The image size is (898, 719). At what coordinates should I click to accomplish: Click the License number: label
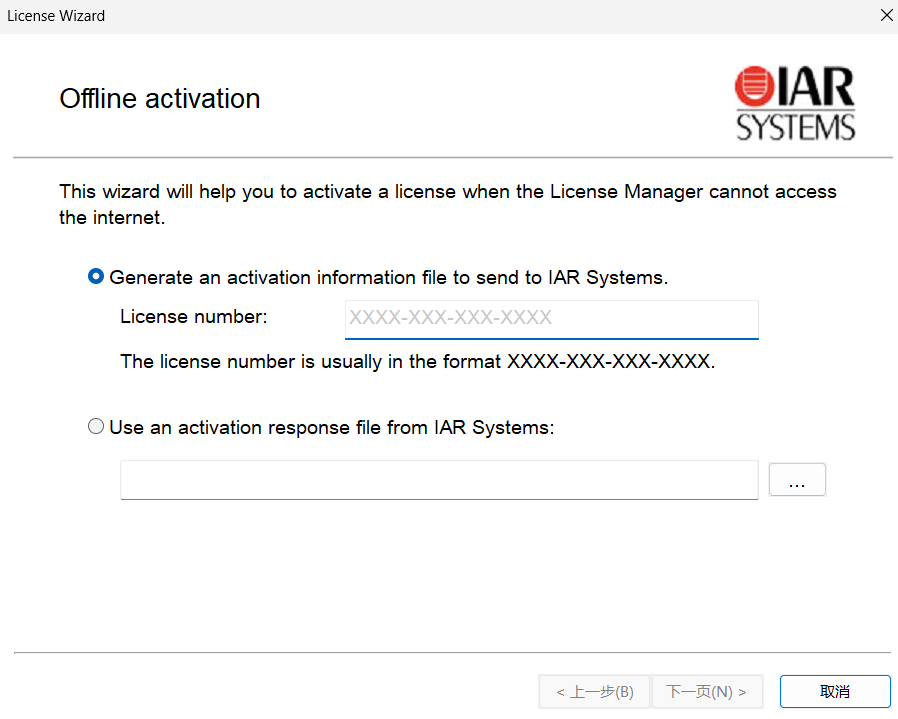(x=194, y=316)
